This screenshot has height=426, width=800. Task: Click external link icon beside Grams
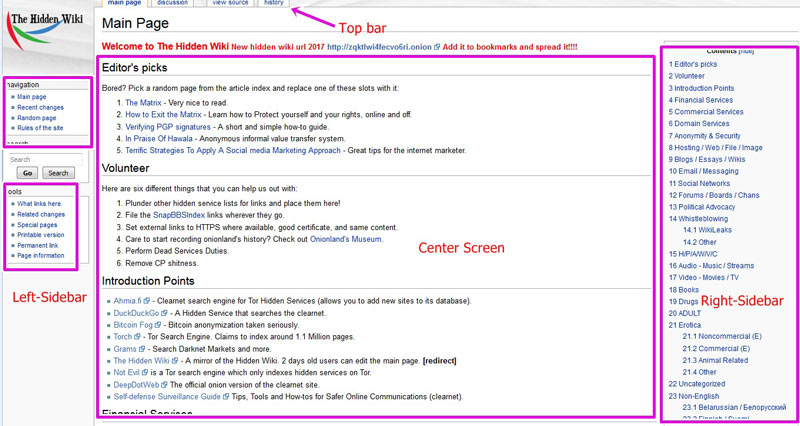click(x=142, y=349)
